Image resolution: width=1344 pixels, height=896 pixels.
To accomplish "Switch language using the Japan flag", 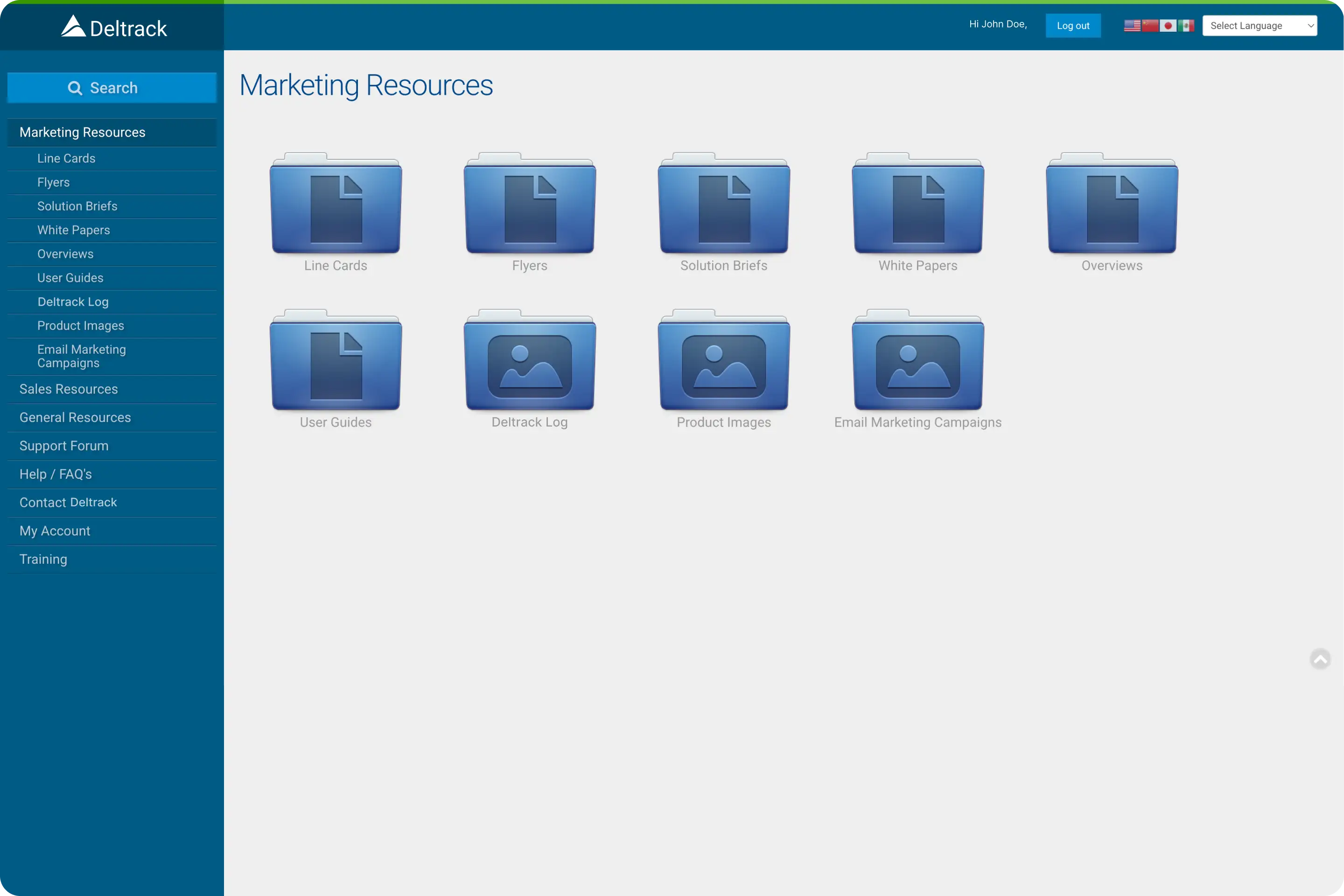I will tap(1168, 26).
